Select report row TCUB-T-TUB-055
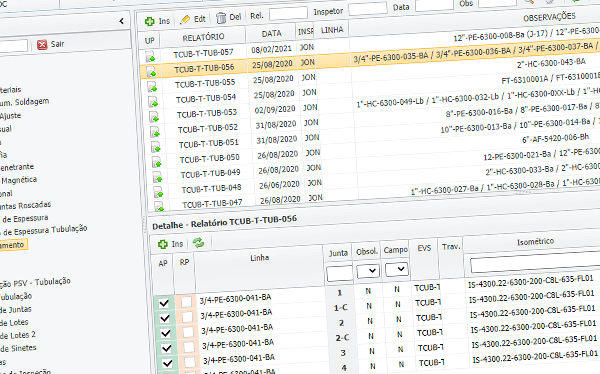 click(x=205, y=84)
